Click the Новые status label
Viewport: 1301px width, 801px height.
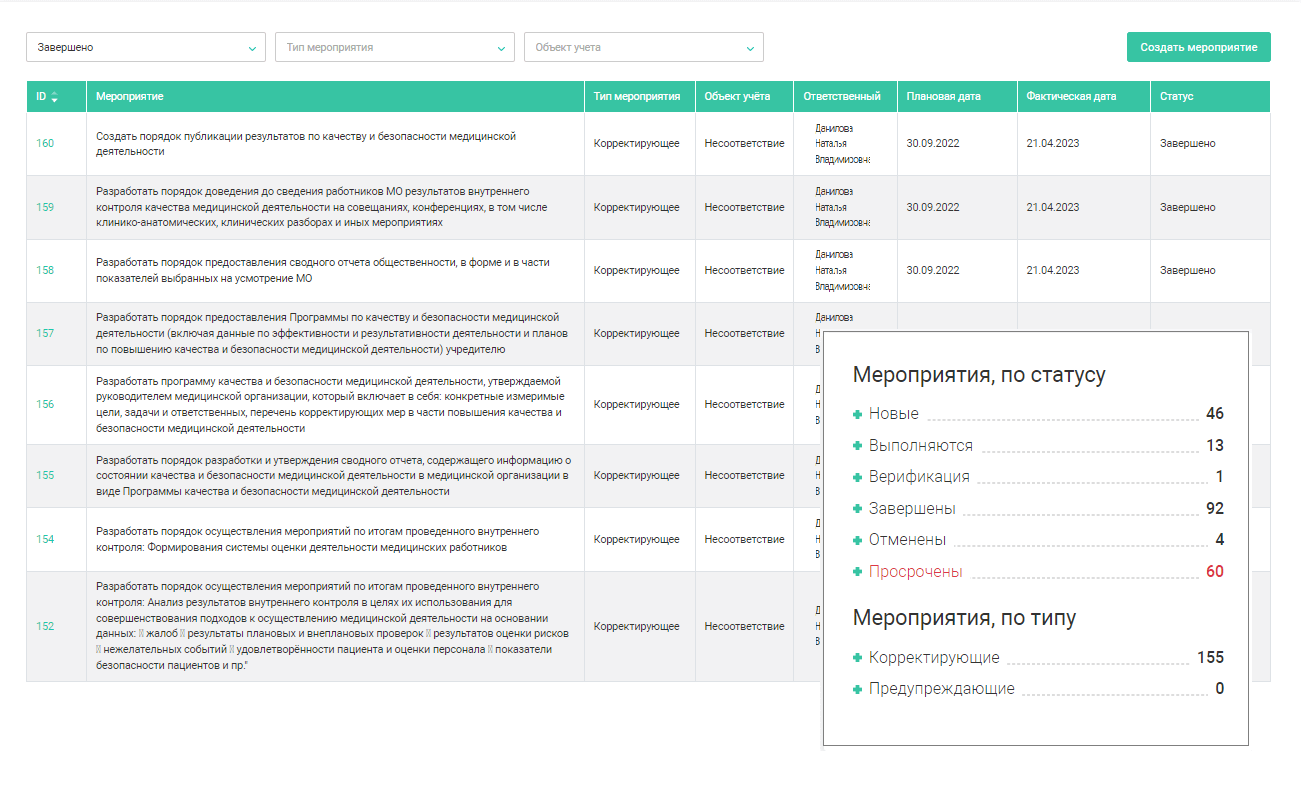point(893,414)
